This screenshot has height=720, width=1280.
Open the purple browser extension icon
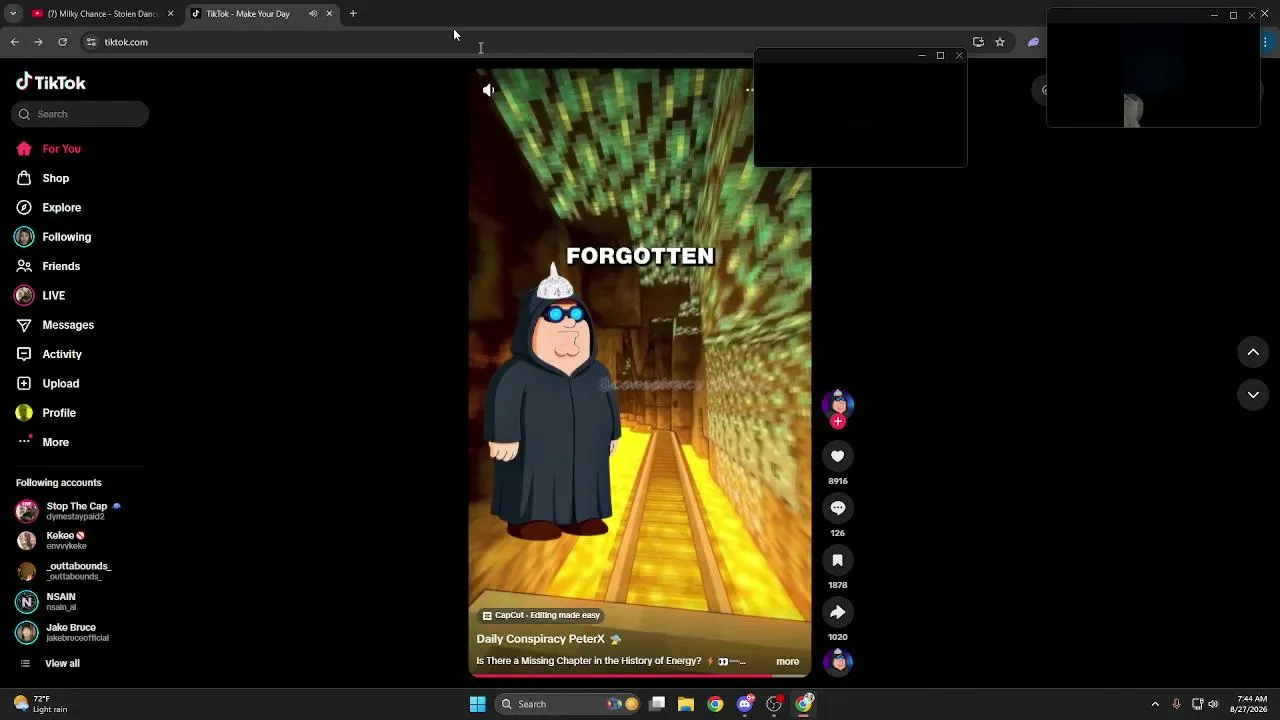pyautogui.click(x=1033, y=42)
